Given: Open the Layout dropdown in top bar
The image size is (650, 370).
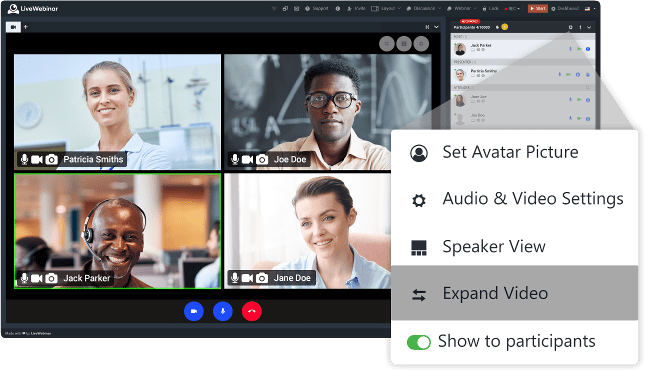Looking at the screenshot, I should click(x=386, y=8).
